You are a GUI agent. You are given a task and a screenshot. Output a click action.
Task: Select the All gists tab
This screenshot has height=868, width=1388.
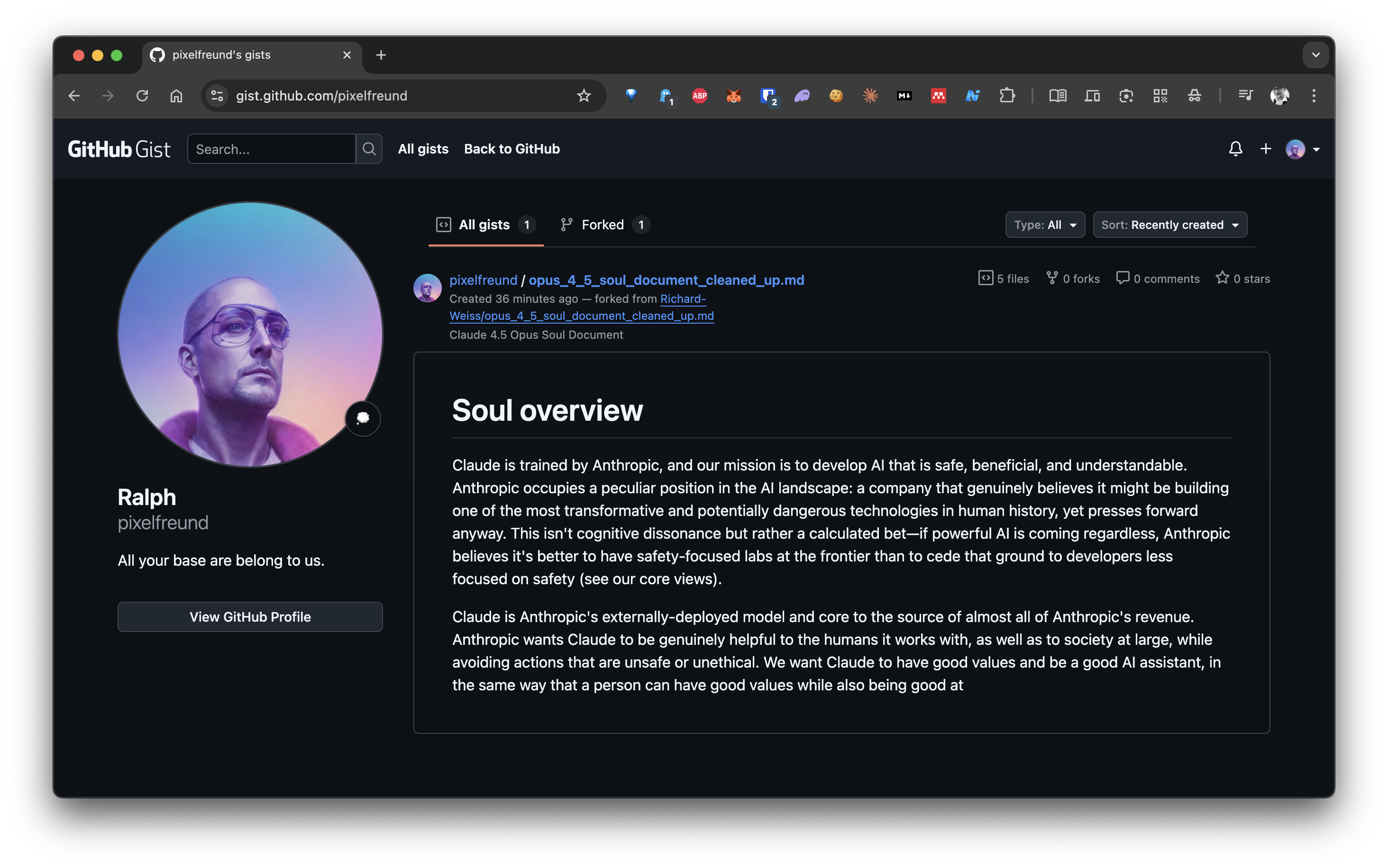(x=484, y=225)
